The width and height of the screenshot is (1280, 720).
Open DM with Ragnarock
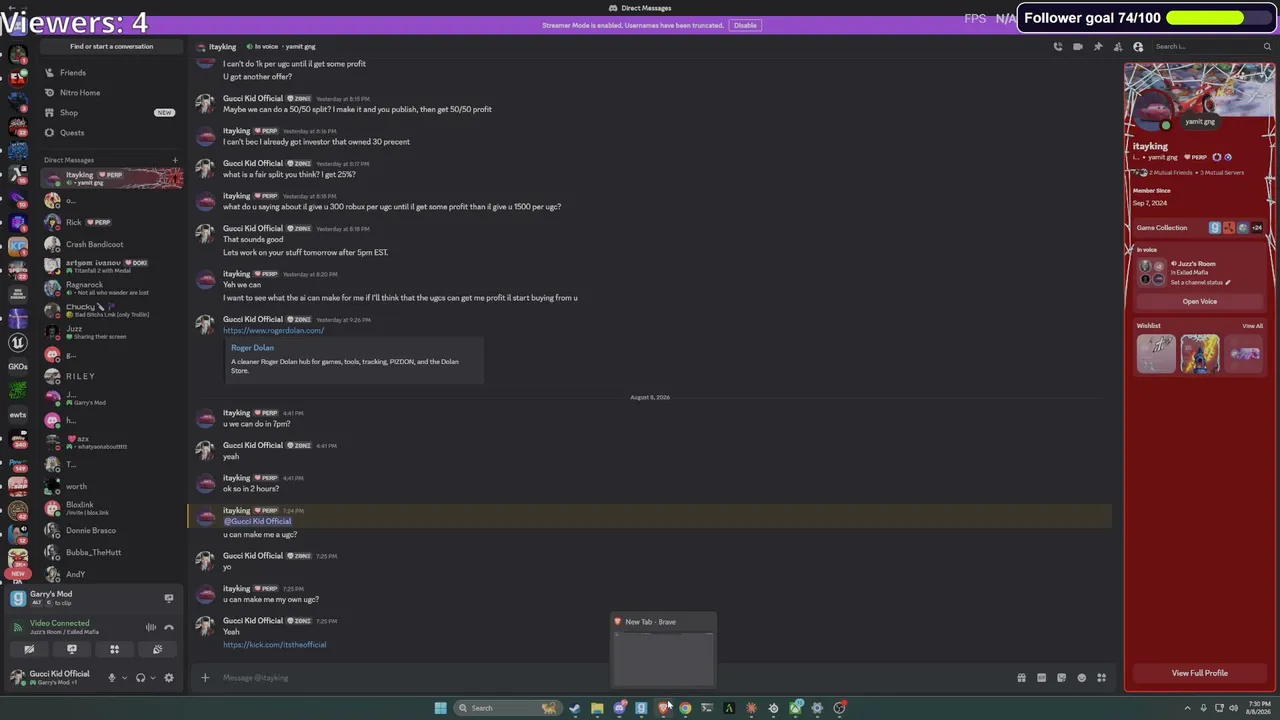tap(112, 288)
